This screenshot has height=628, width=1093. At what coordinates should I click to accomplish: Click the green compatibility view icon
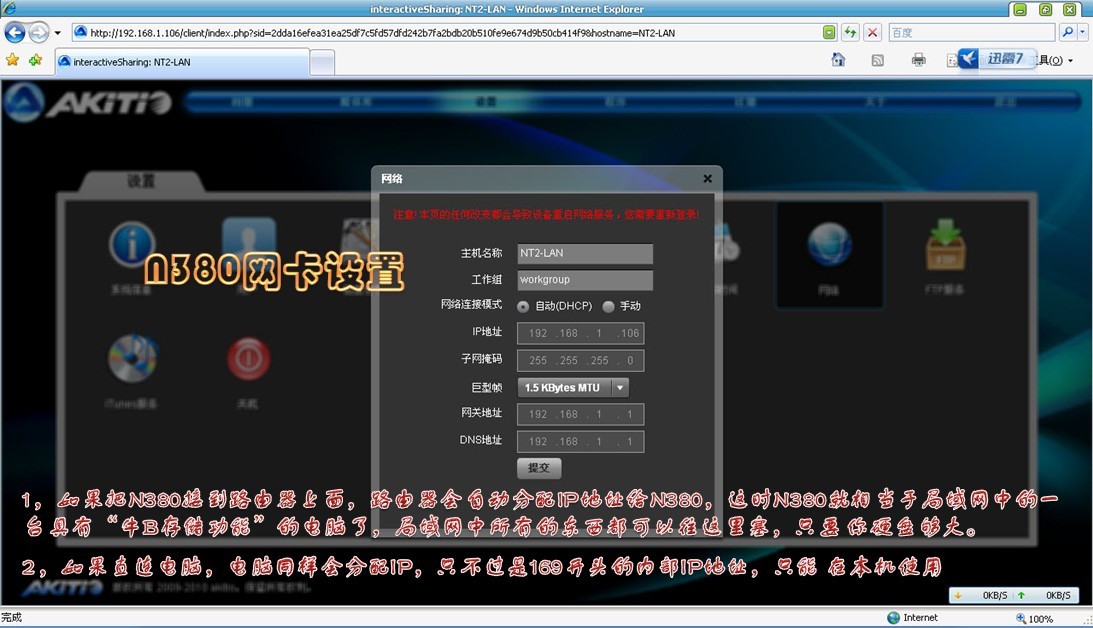click(829, 32)
